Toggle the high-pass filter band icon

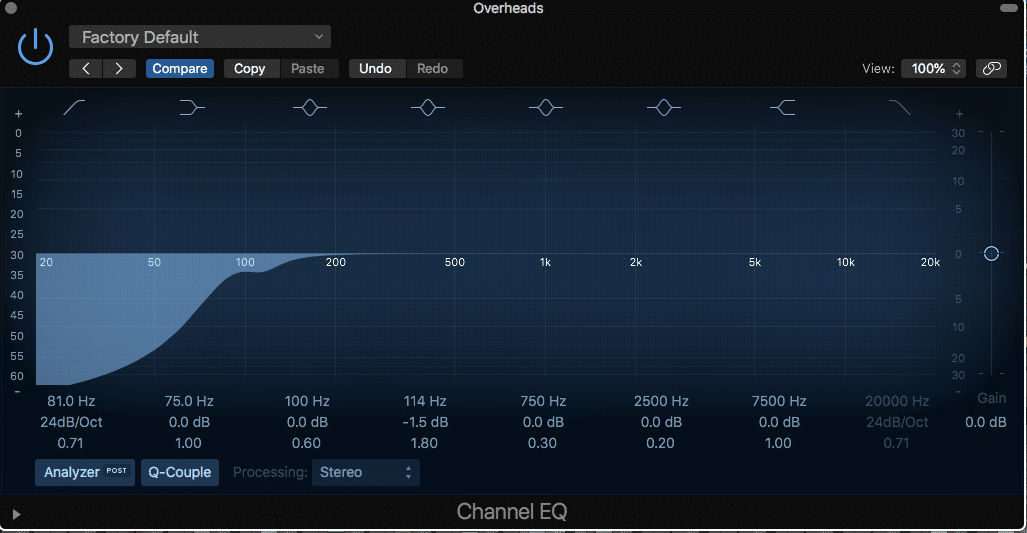[x=74, y=107]
